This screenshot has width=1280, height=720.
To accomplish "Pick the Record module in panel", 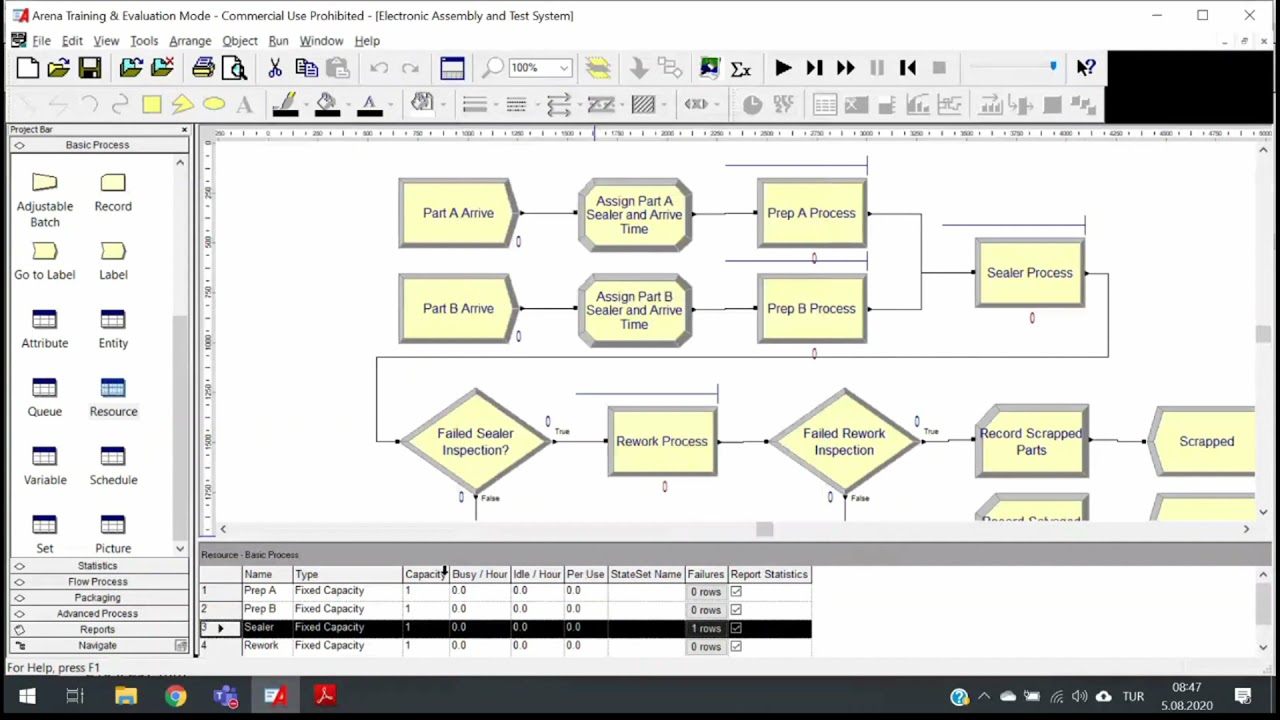I will (x=113, y=192).
